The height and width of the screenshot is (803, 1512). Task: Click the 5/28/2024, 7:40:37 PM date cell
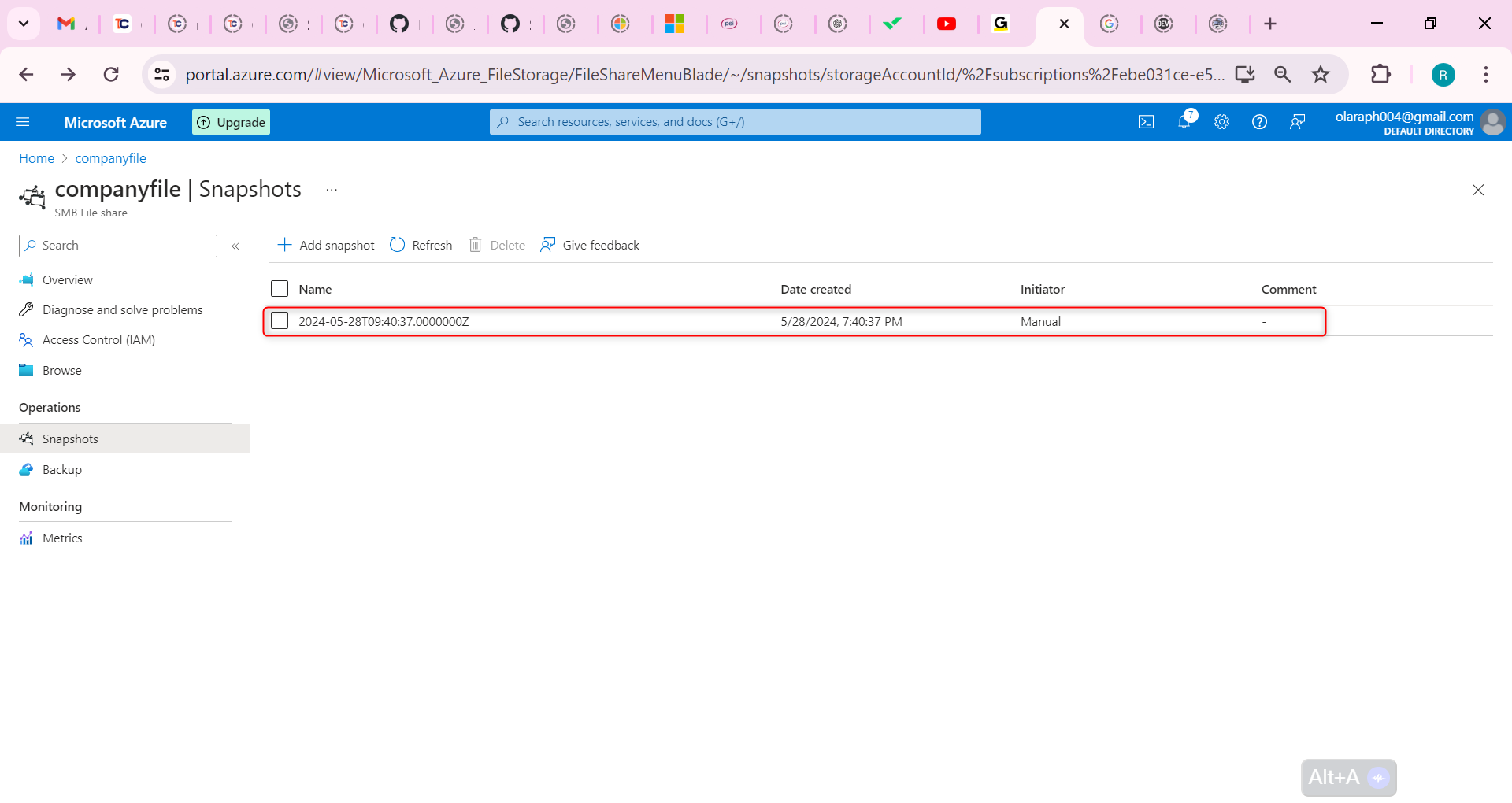click(x=841, y=321)
